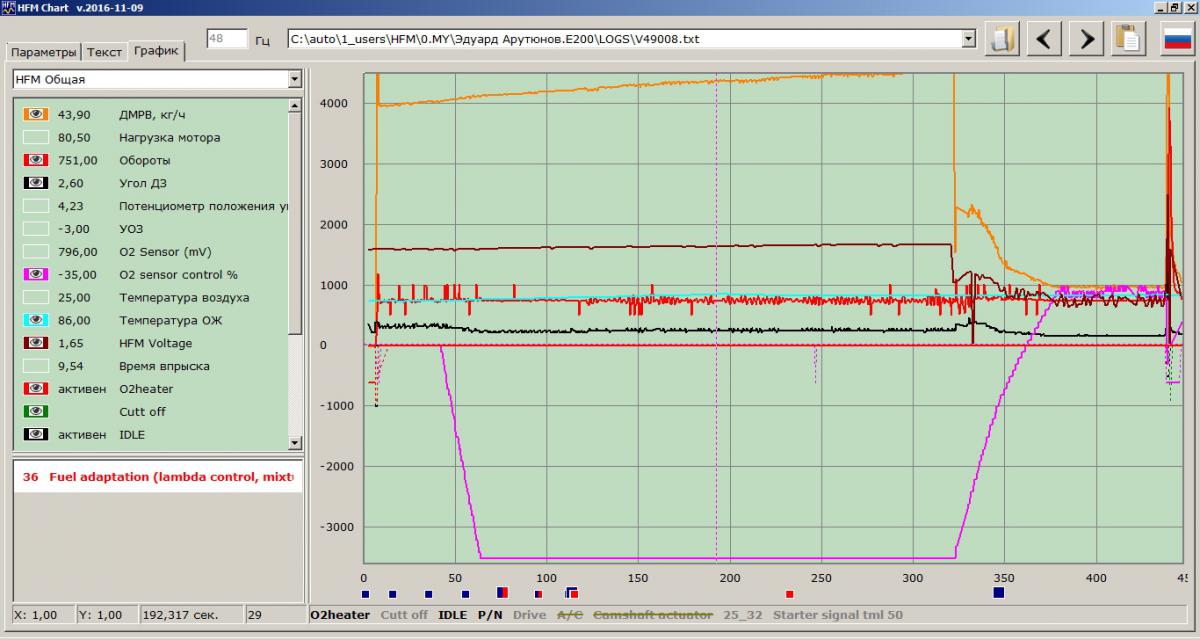This screenshot has width=1200, height=640.
Task: Click the frequency field showing 48
Action: [226, 39]
